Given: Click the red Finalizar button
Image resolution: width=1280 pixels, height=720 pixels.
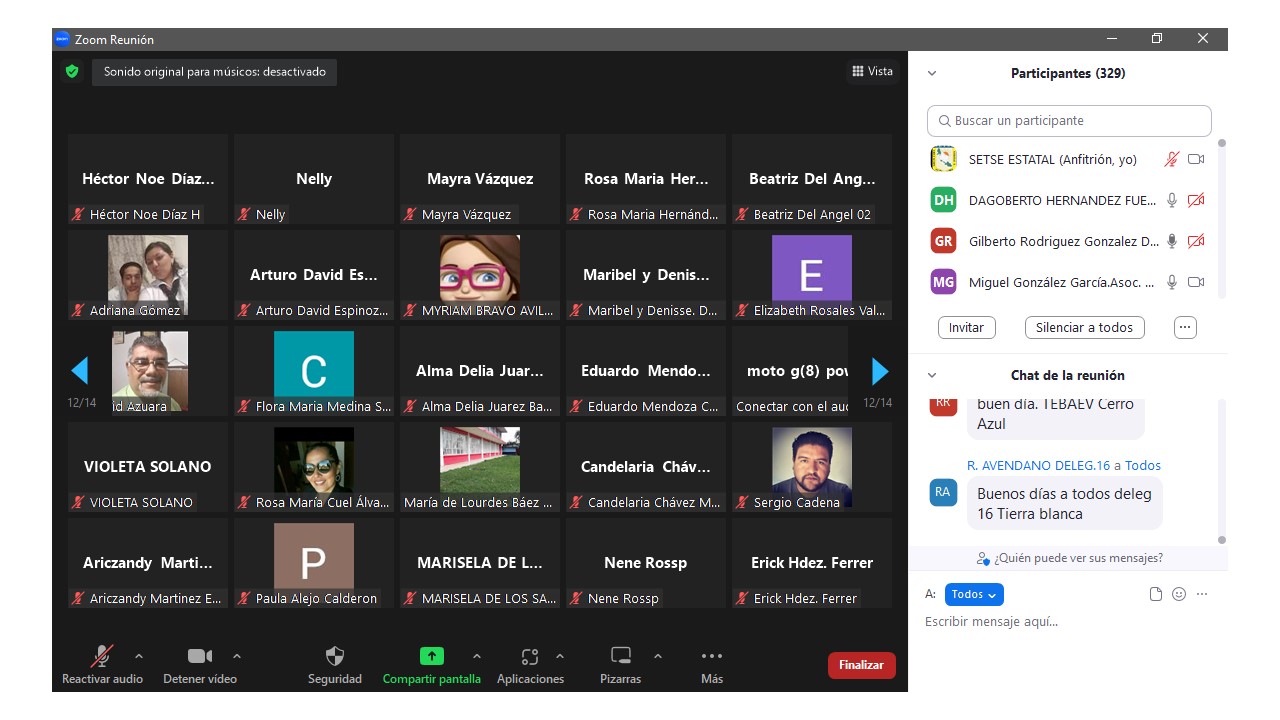Looking at the screenshot, I should (862, 665).
